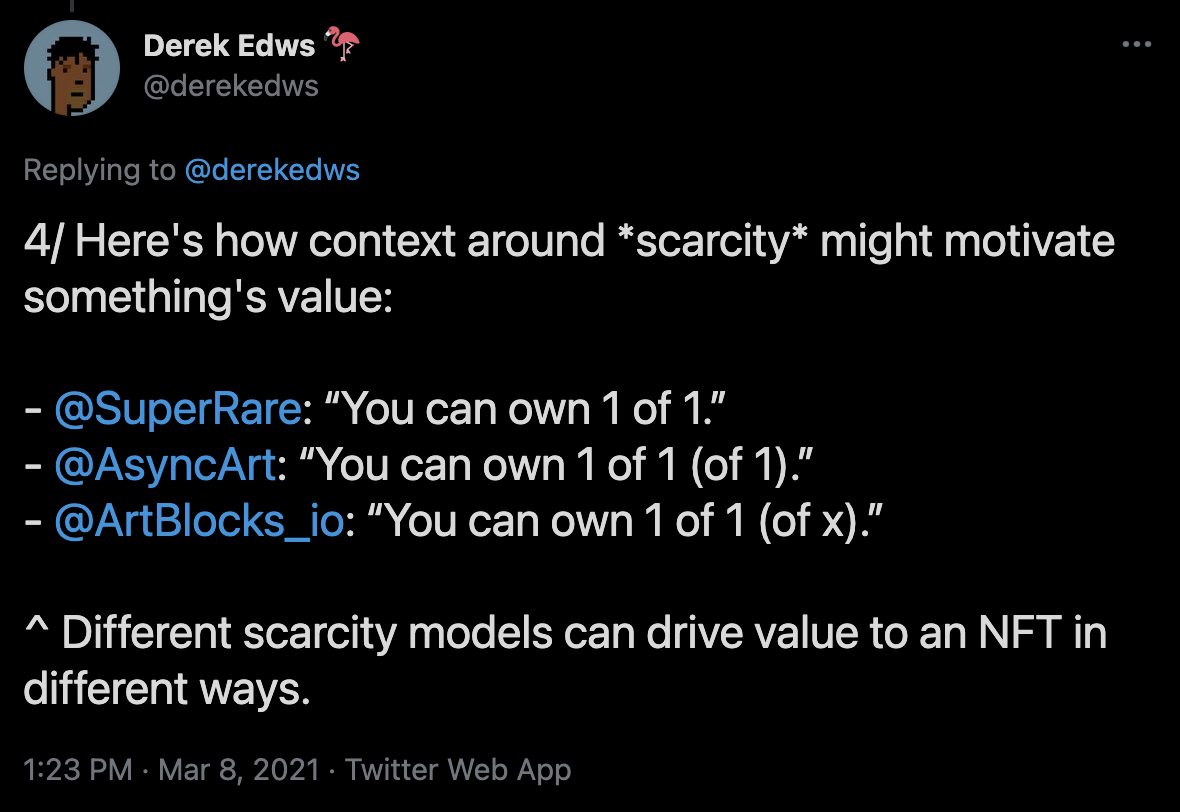Click the Derek Edws display name
Screen dimensions: 1180x812
[229, 46]
